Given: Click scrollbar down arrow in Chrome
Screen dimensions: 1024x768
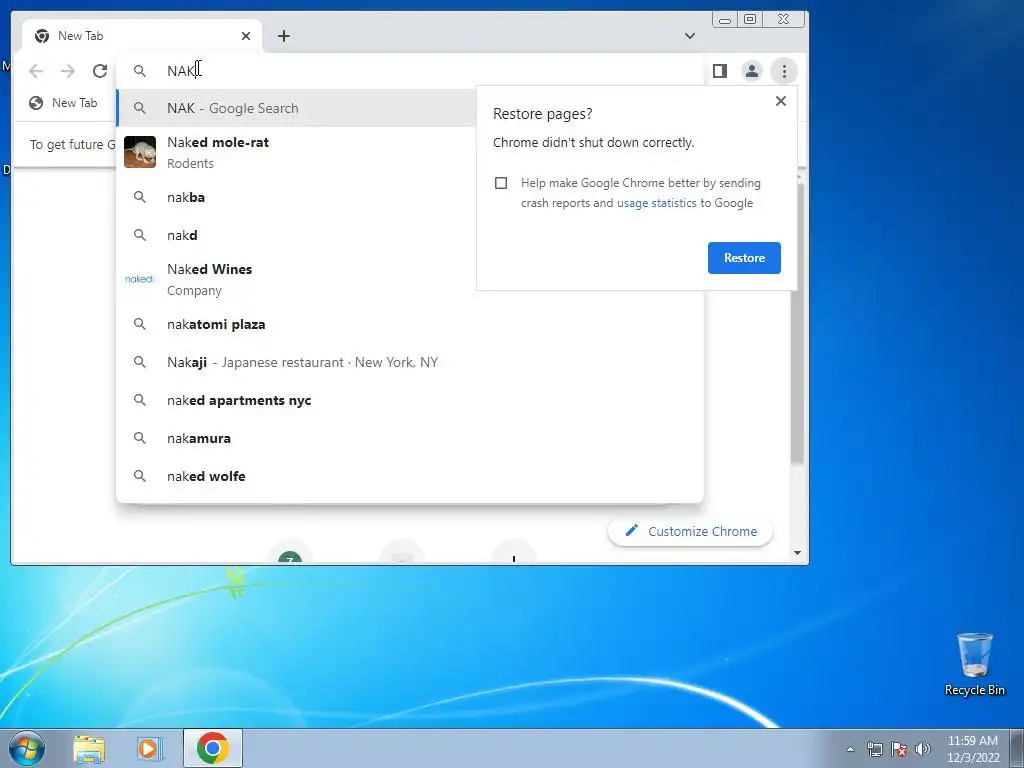Looking at the screenshot, I should click(797, 553).
